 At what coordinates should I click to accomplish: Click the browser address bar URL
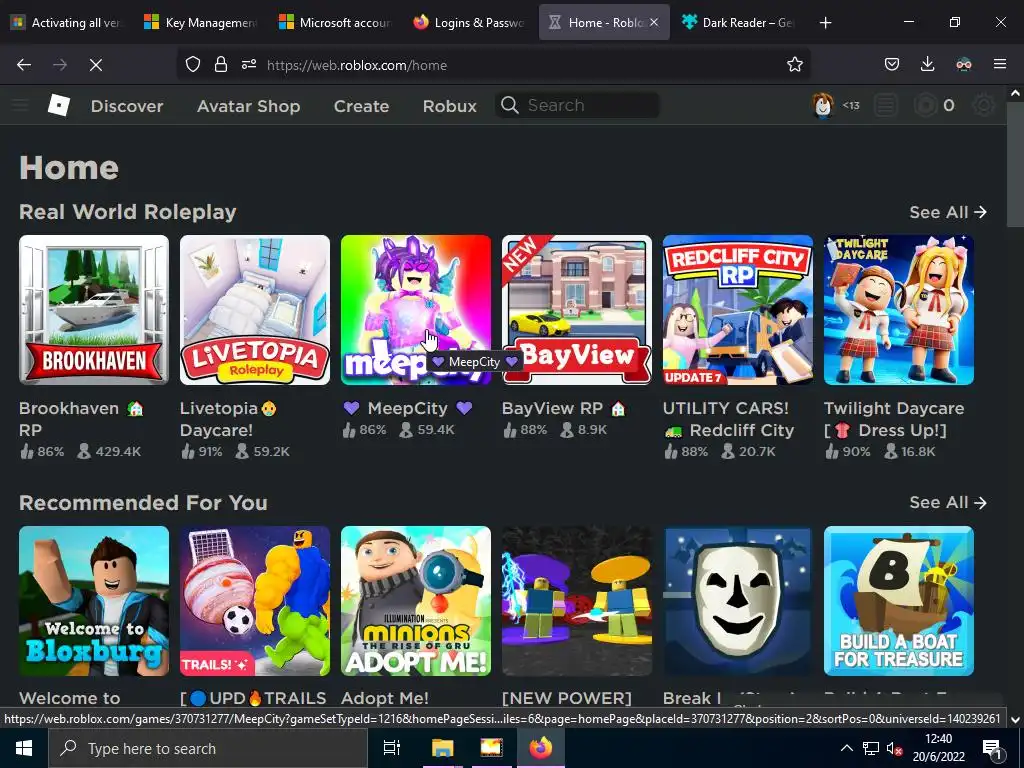[357, 65]
